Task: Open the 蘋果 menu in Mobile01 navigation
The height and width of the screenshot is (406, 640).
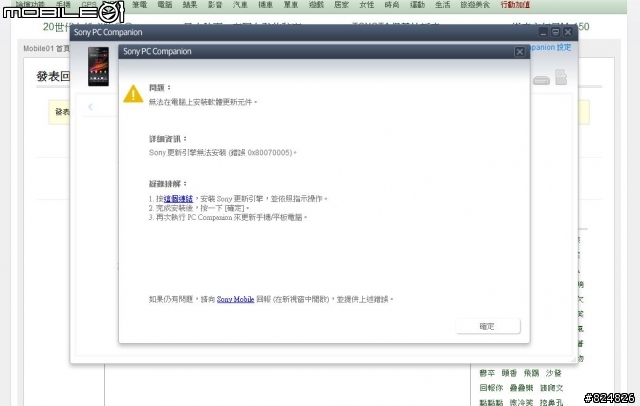Action: coord(190,5)
